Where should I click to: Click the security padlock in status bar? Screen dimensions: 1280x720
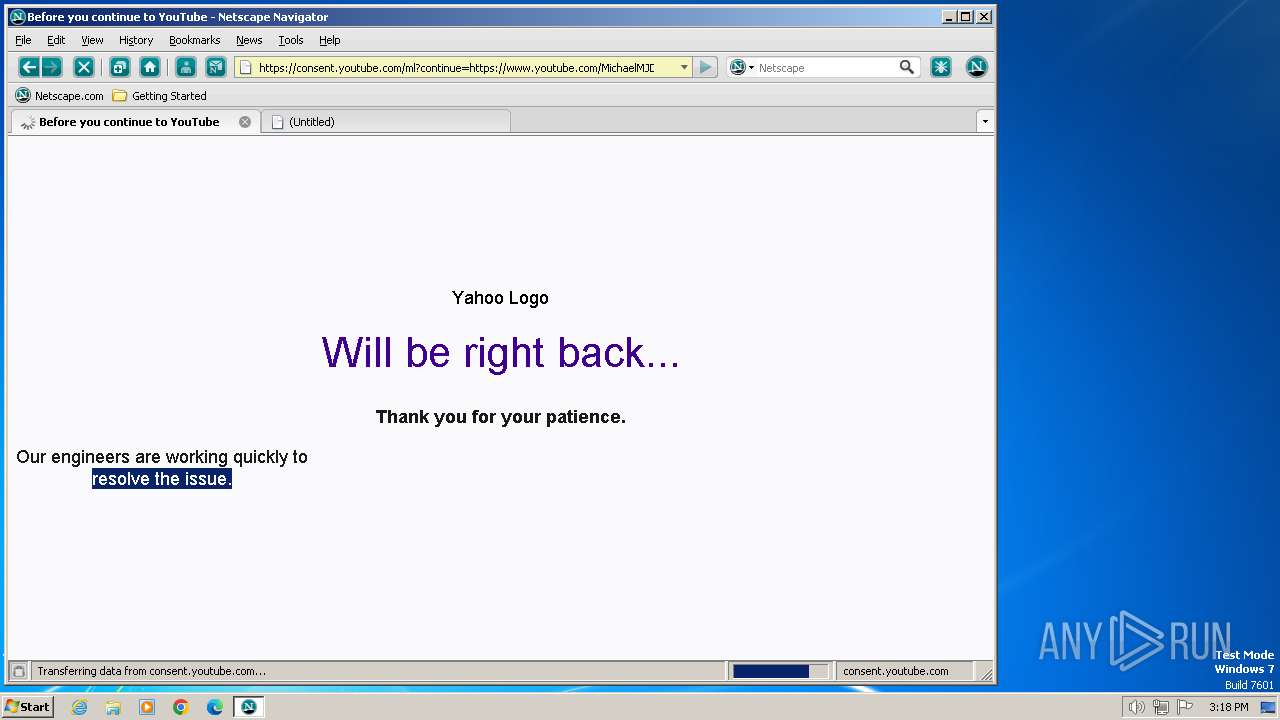coord(18,671)
